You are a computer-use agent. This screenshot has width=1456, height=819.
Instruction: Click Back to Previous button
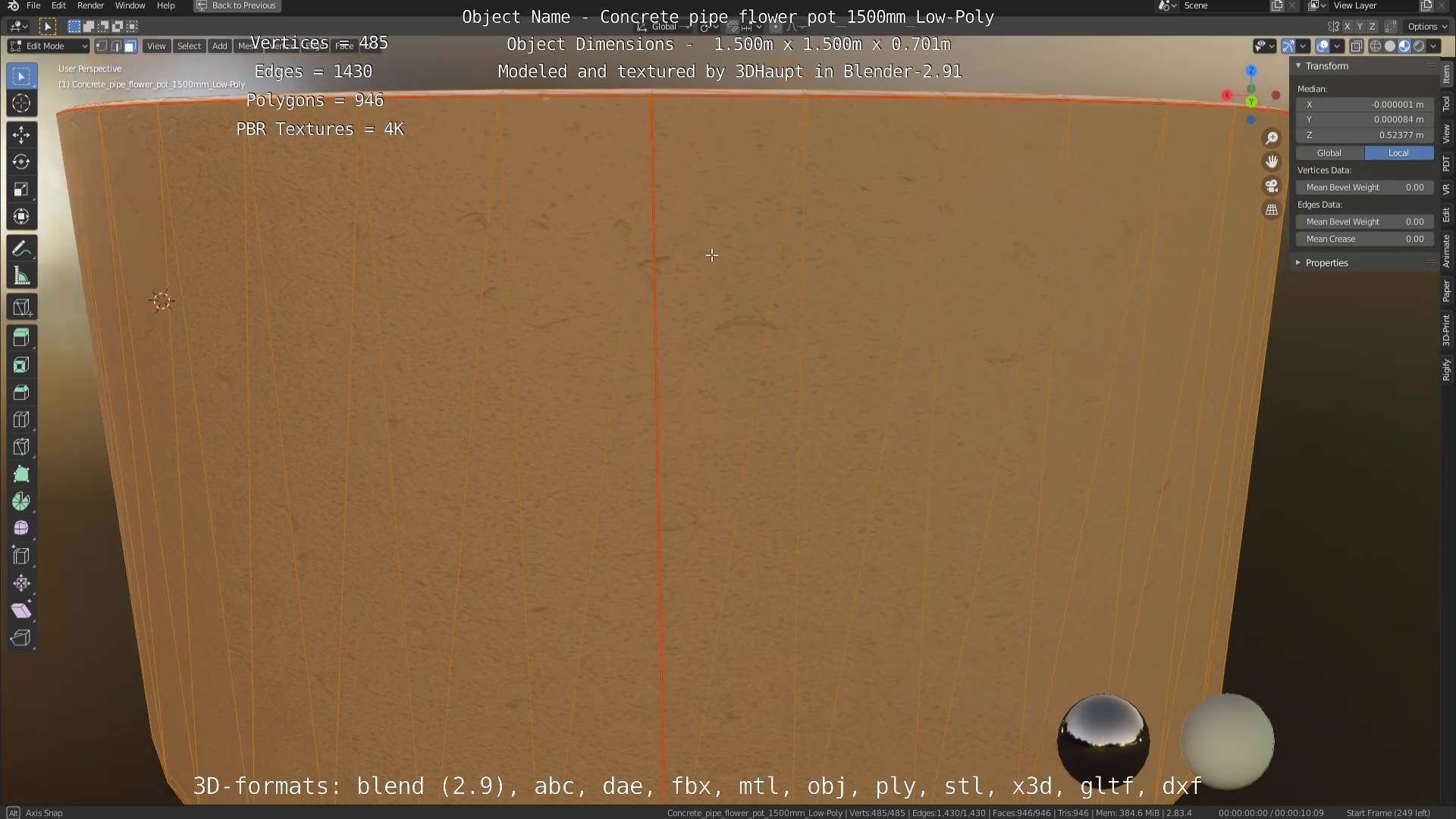(x=237, y=5)
